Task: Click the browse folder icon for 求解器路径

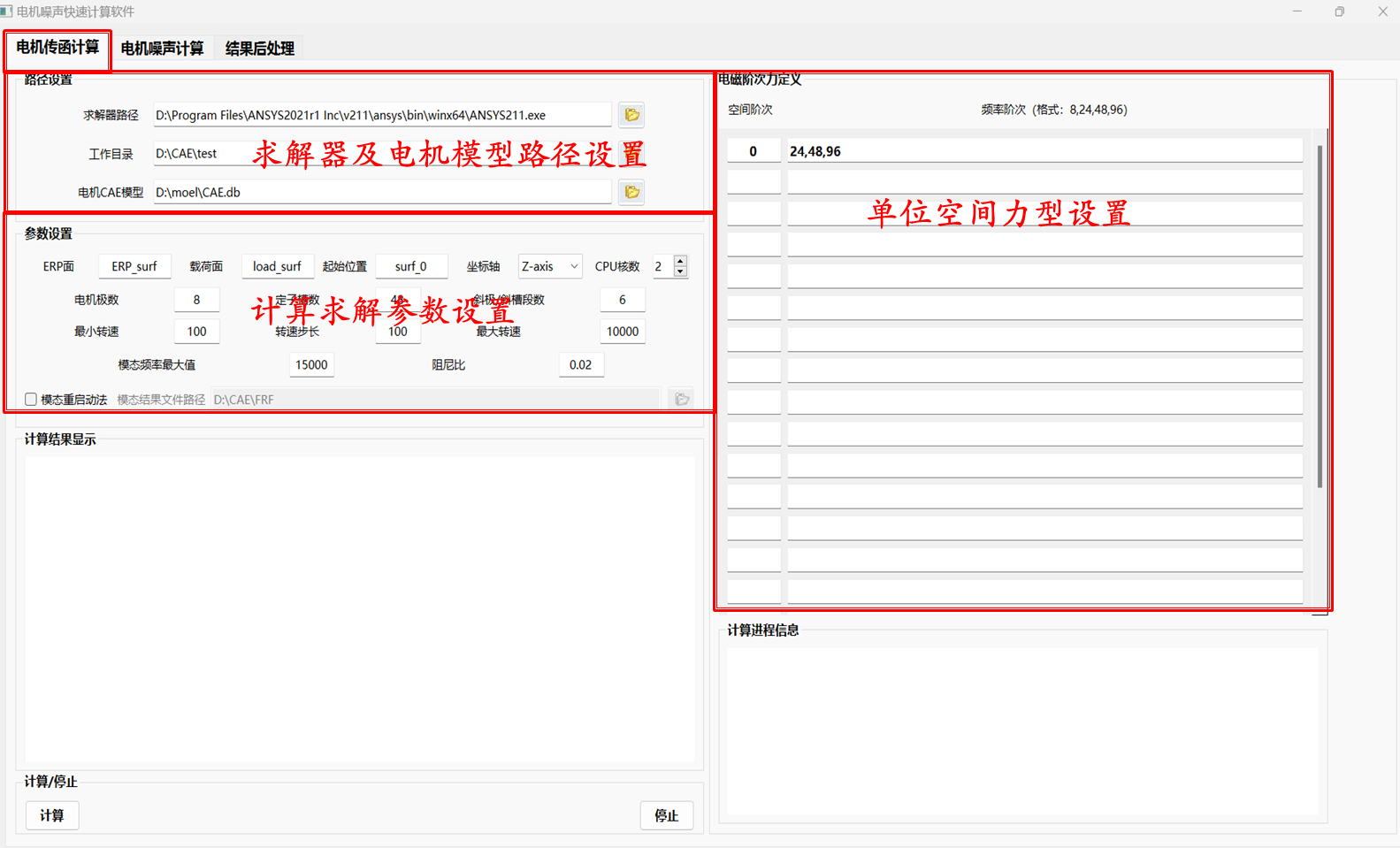Action: coord(631,115)
